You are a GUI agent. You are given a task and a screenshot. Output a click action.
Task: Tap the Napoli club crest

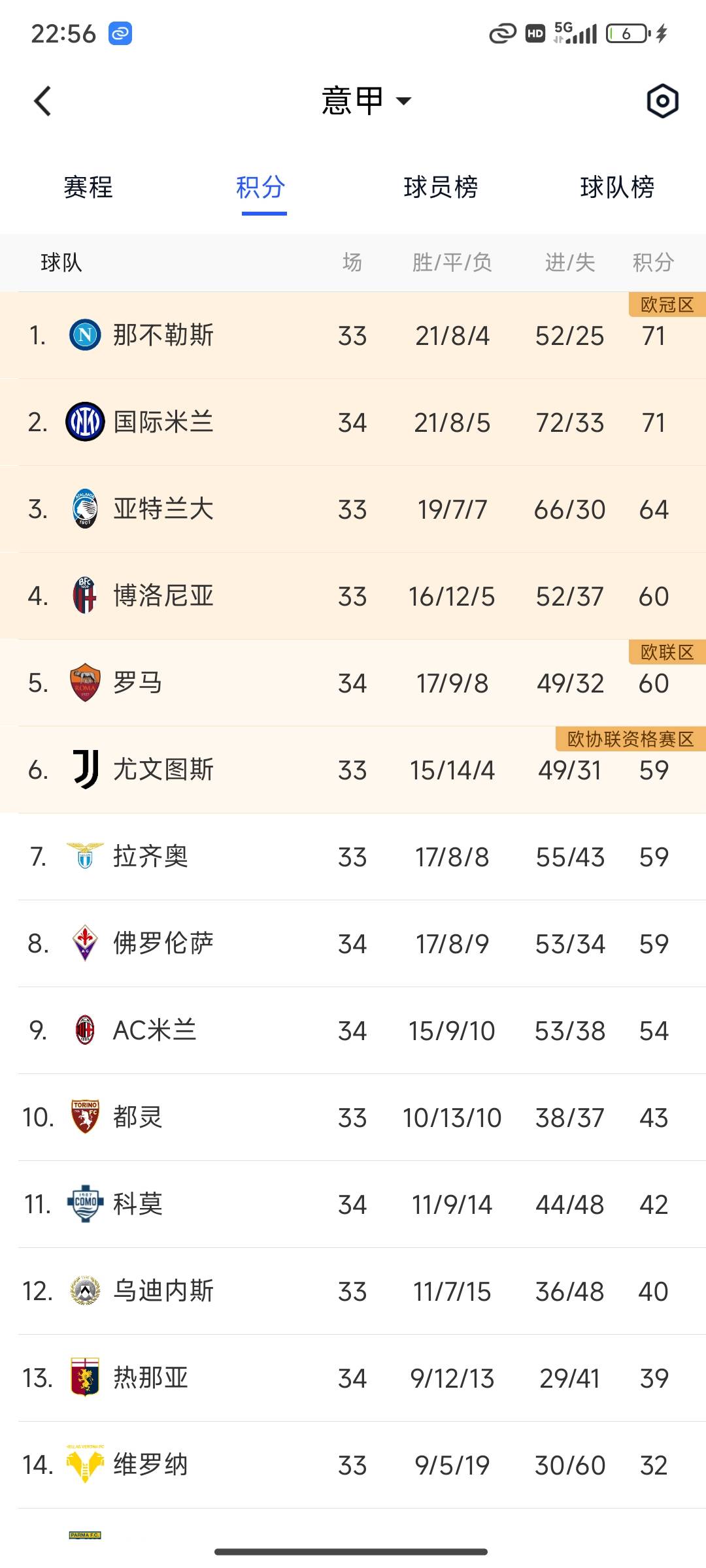85,335
